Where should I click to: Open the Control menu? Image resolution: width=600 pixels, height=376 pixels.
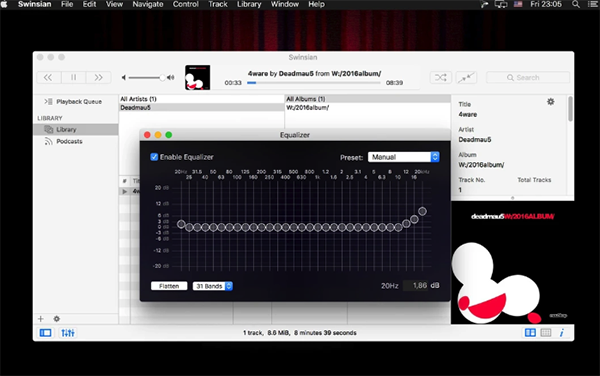[186, 4]
